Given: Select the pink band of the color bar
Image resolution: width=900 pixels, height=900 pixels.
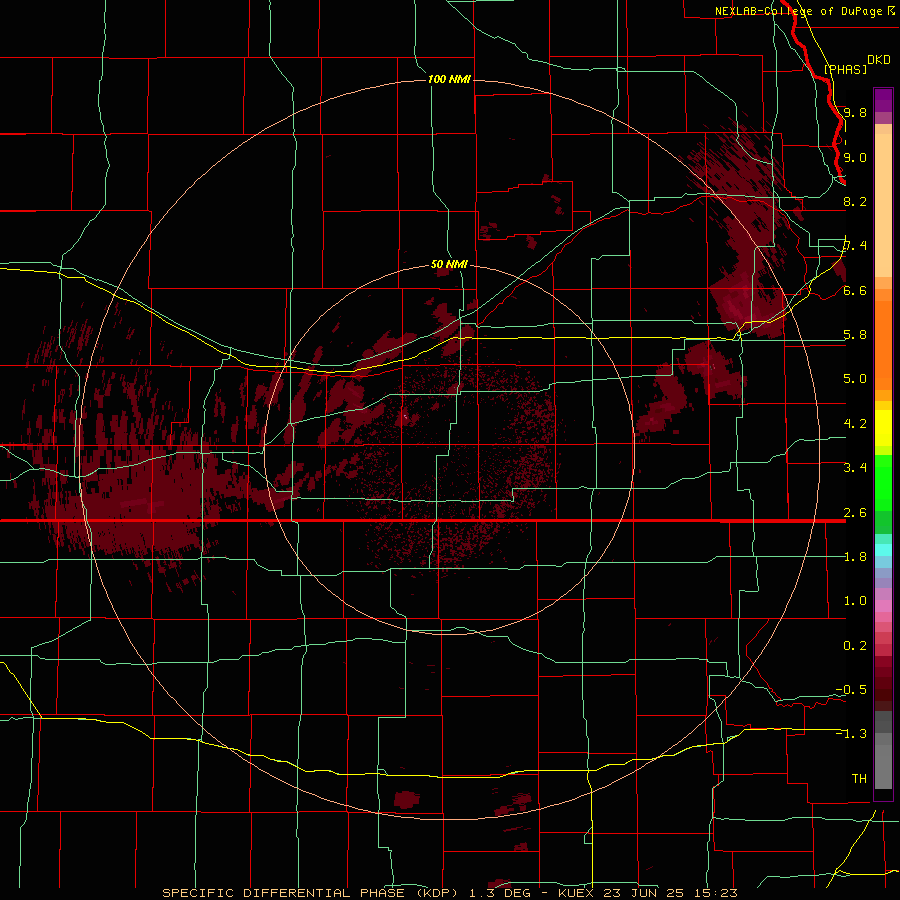Looking at the screenshot, I should click(883, 606).
